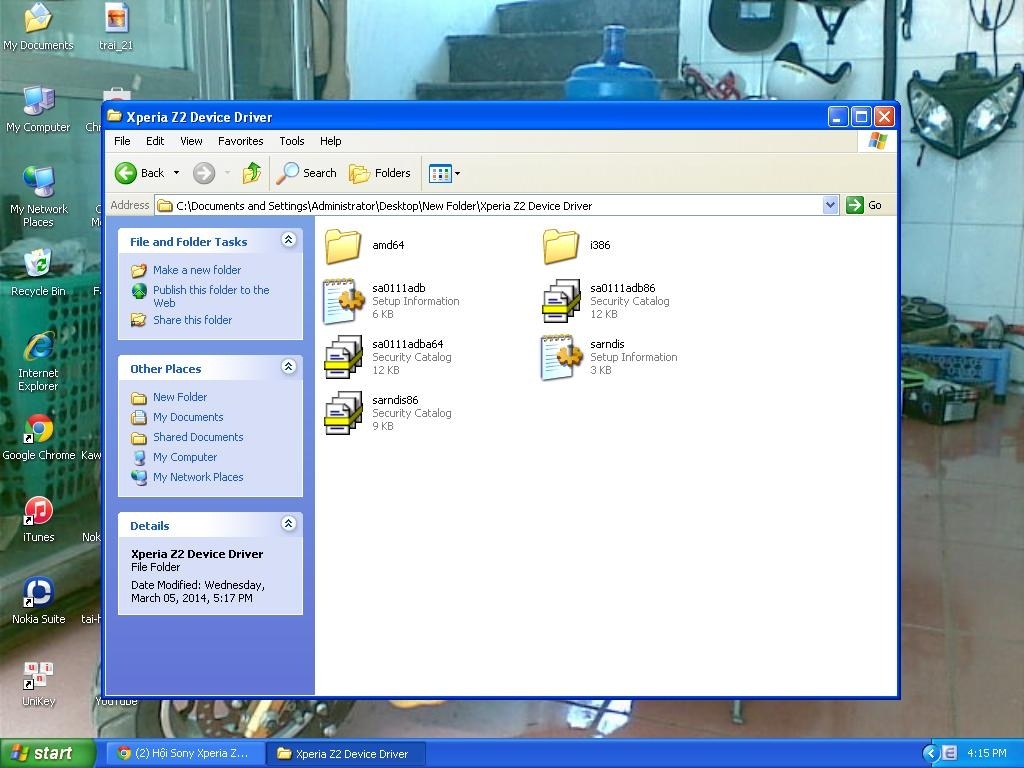Go to Shared Documents in Other Places
This screenshot has height=768, width=1024.
coord(198,438)
